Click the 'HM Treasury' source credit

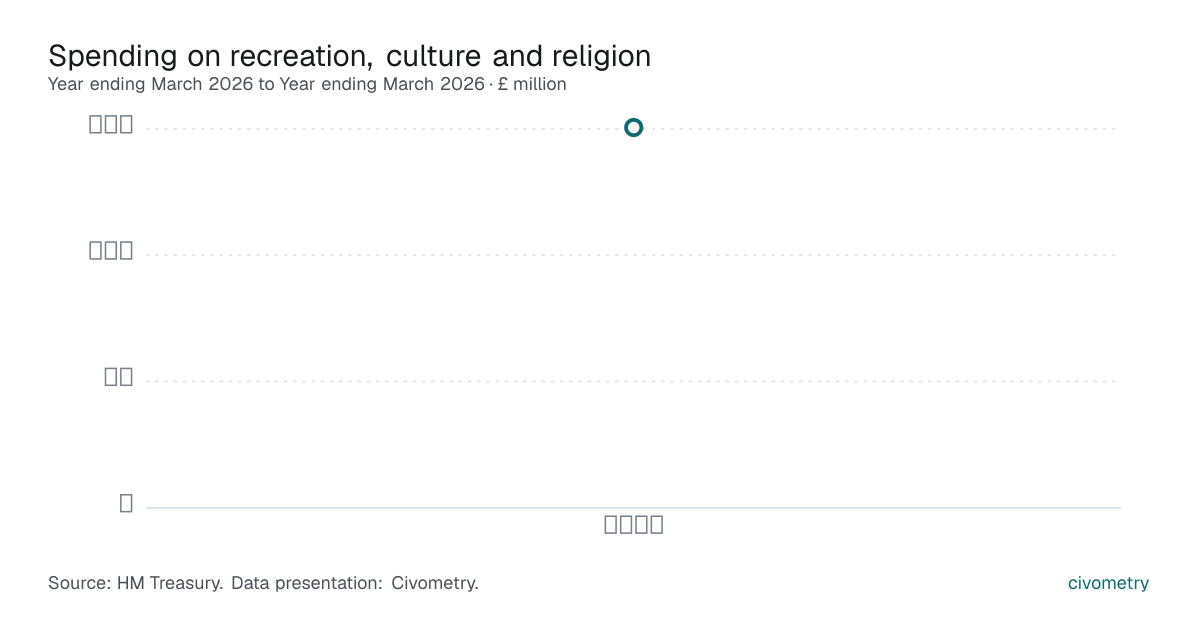coord(170,583)
